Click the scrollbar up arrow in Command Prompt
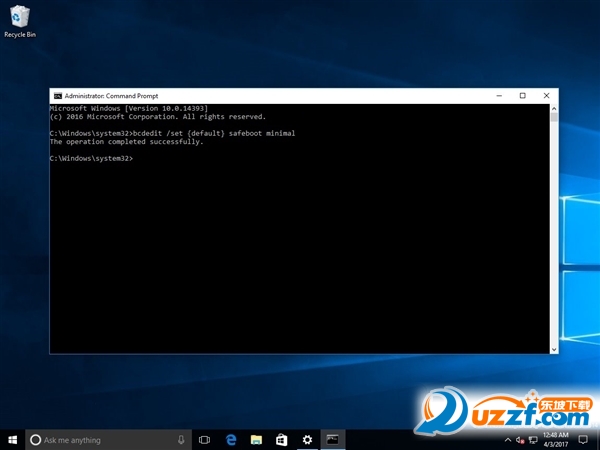 pyautogui.click(x=554, y=109)
